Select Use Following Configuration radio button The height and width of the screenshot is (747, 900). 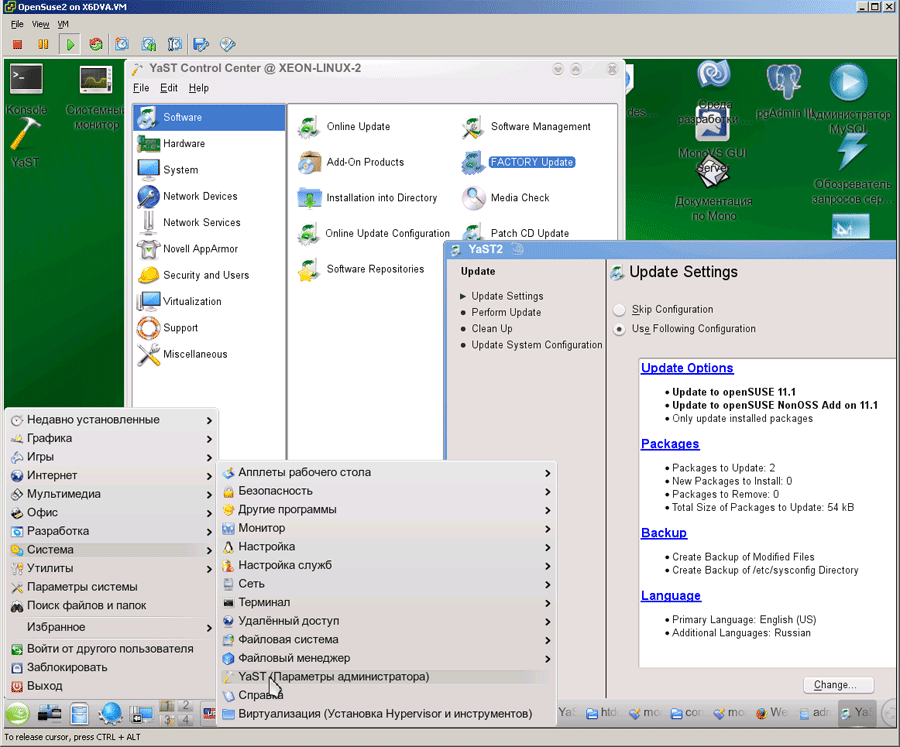(x=619, y=330)
